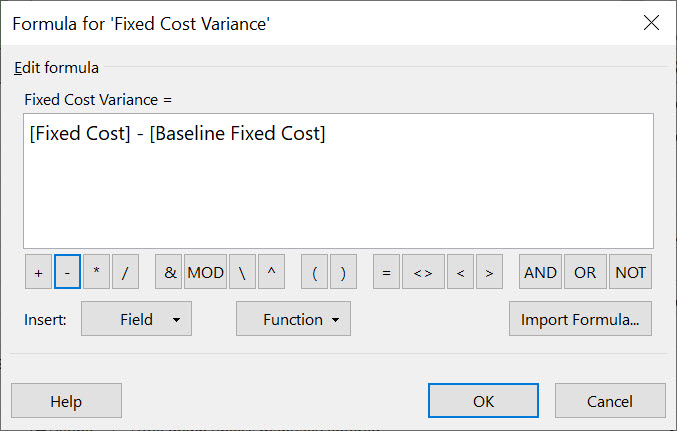Image resolution: width=677 pixels, height=431 pixels.
Task: Insert an opening parenthesis
Action: [x=314, y=272]
